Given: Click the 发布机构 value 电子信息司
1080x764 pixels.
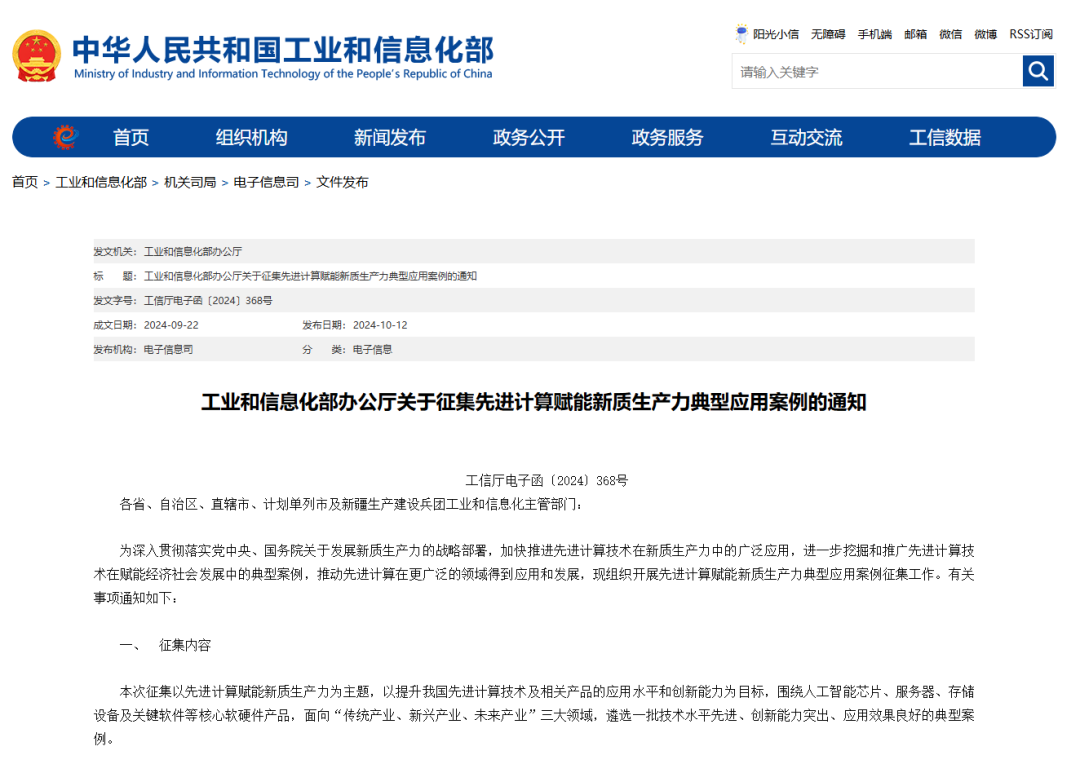Looking at the screenshot, I should point(168,349).
